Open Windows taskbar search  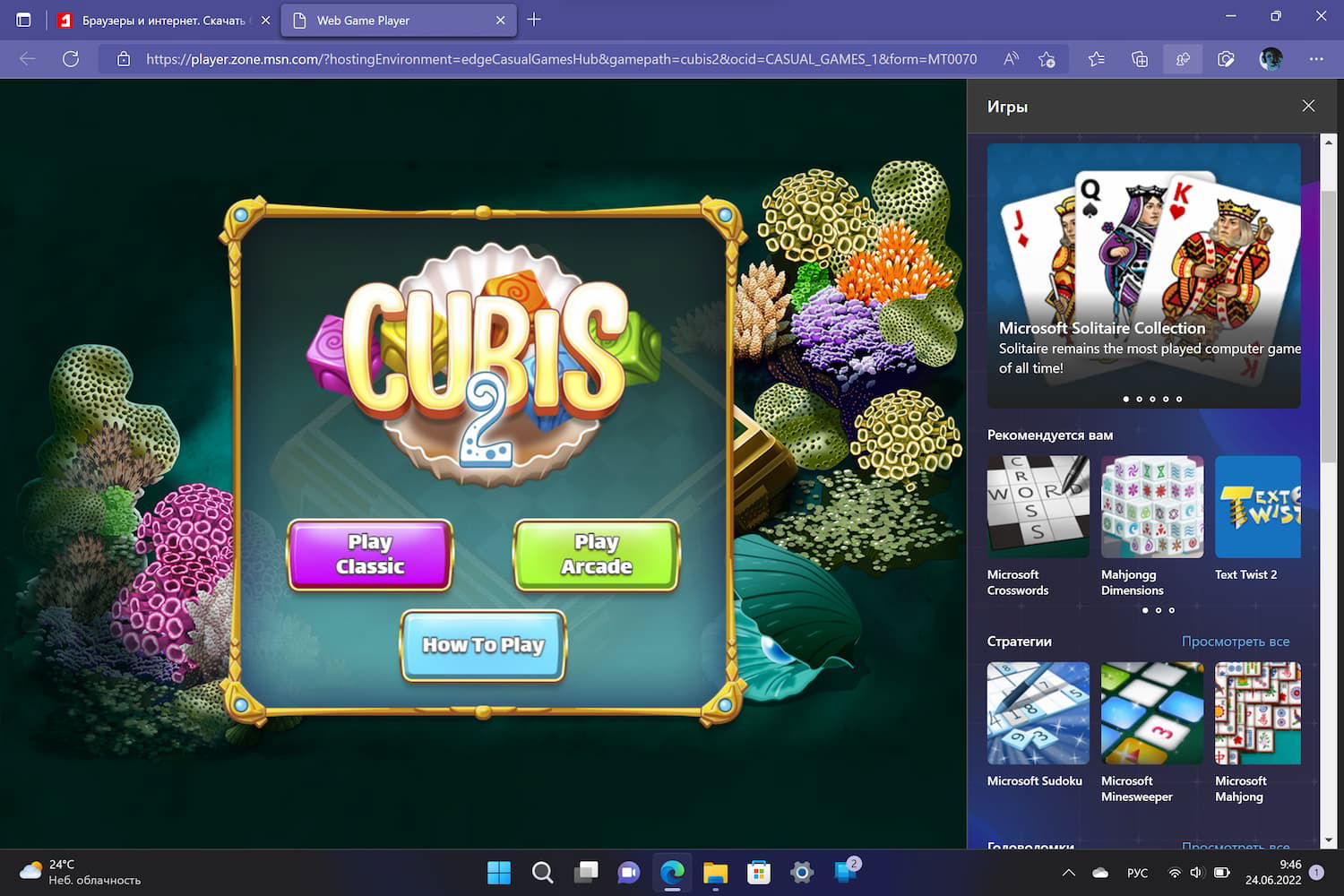(542, 872)
